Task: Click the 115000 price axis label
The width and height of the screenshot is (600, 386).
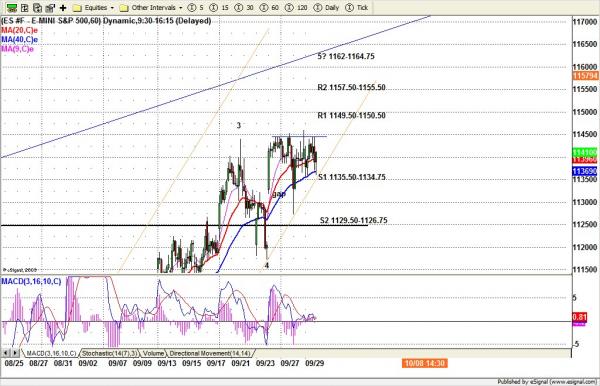Action: point(585,112)
